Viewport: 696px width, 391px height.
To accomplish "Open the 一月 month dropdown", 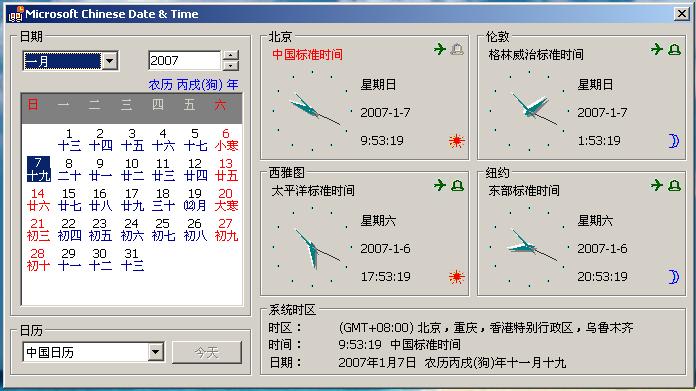I will pos(110,61).
